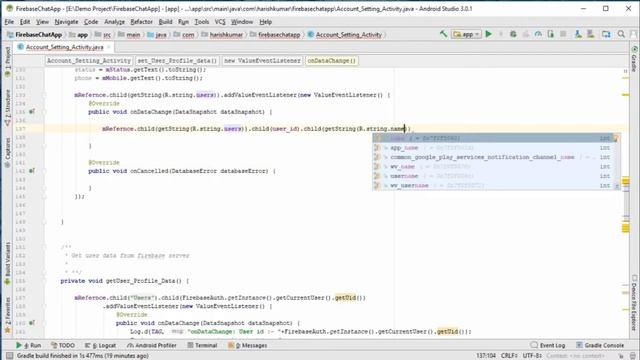Select FirebaseChatApp in navigation bar

pos(35,35)
